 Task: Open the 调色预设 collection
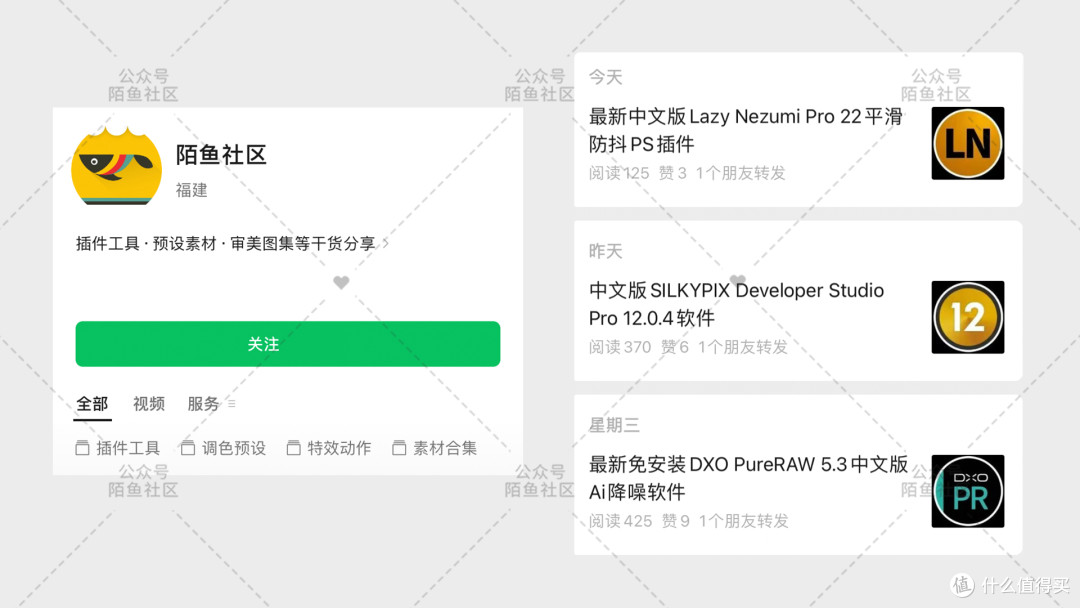(223, 448)
